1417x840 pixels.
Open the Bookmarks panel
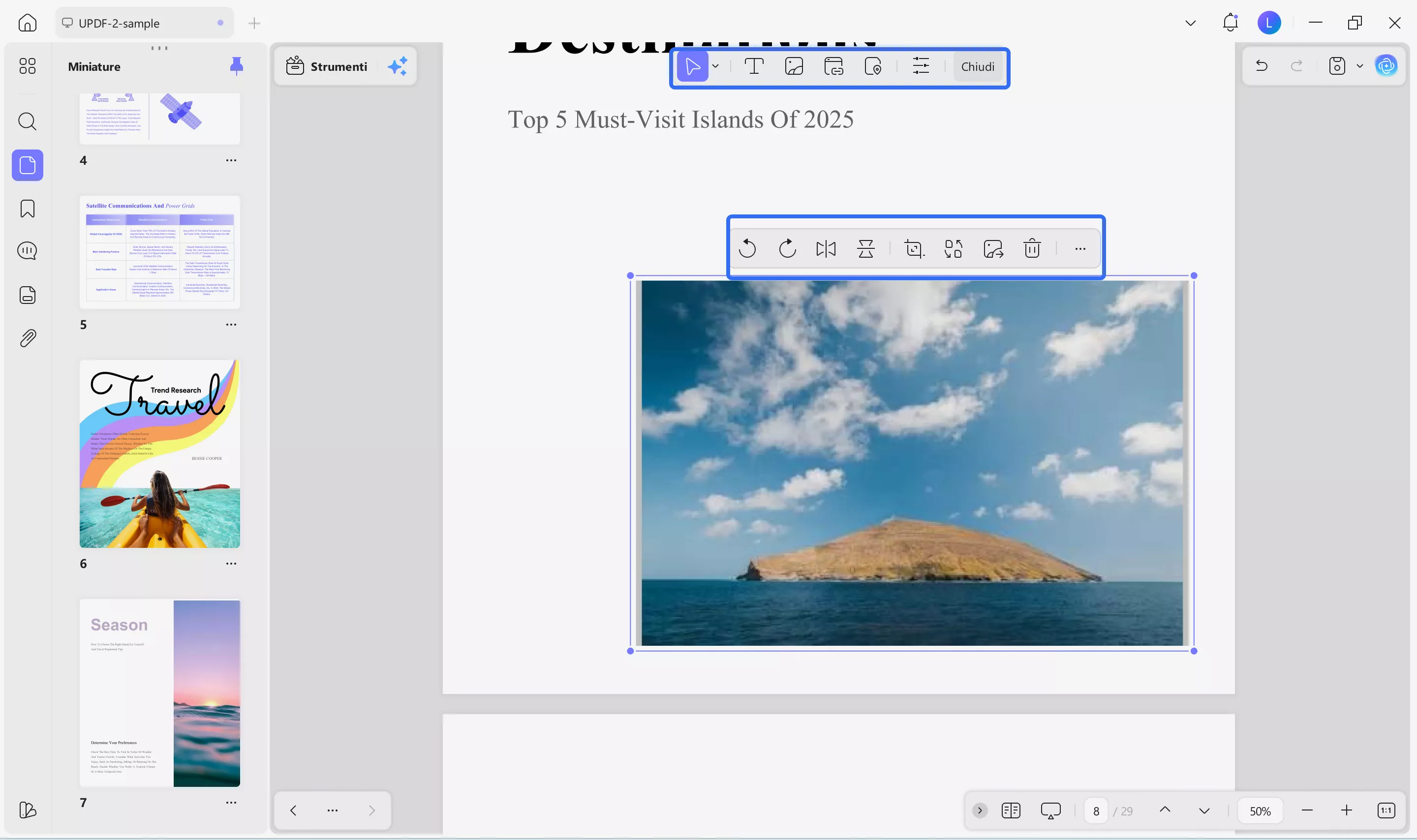[x=27, y=209]
